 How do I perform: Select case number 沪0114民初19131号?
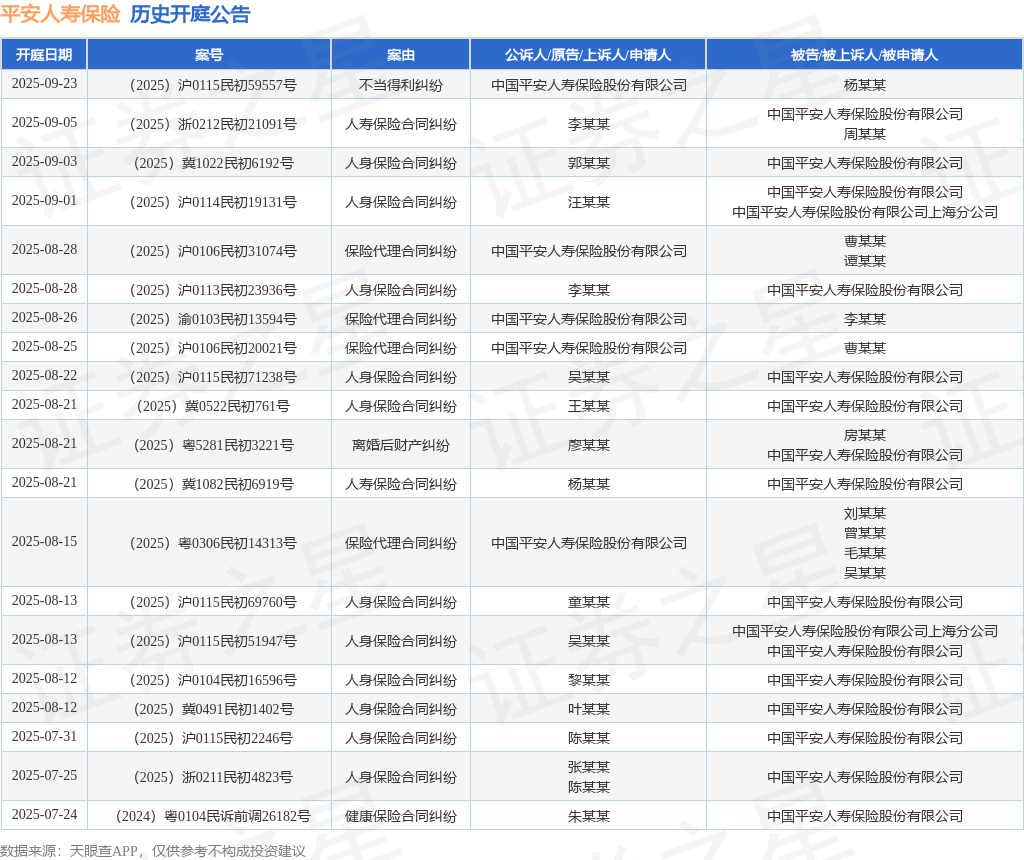pyautogui.click(x=213, y=202)
